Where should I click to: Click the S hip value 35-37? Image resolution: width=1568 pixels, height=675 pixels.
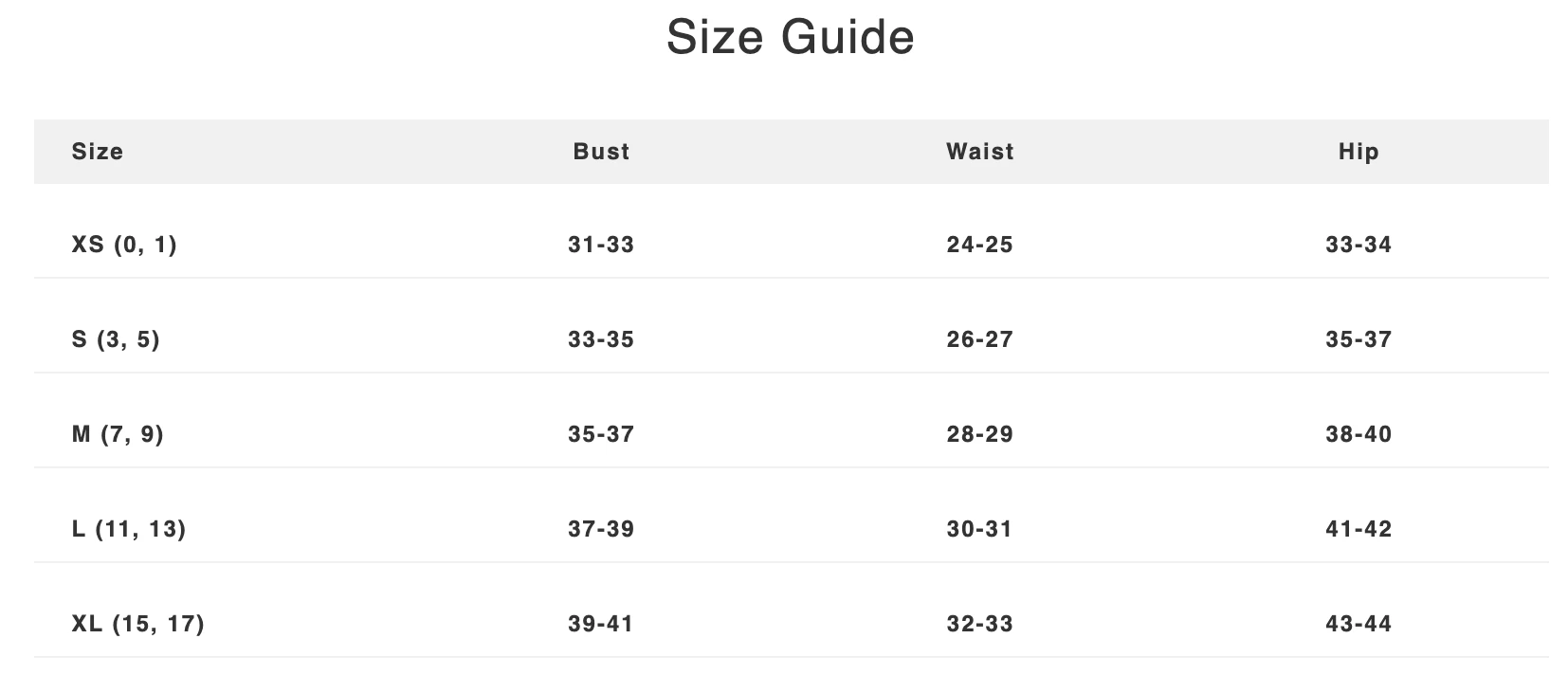pos(1358,339)
